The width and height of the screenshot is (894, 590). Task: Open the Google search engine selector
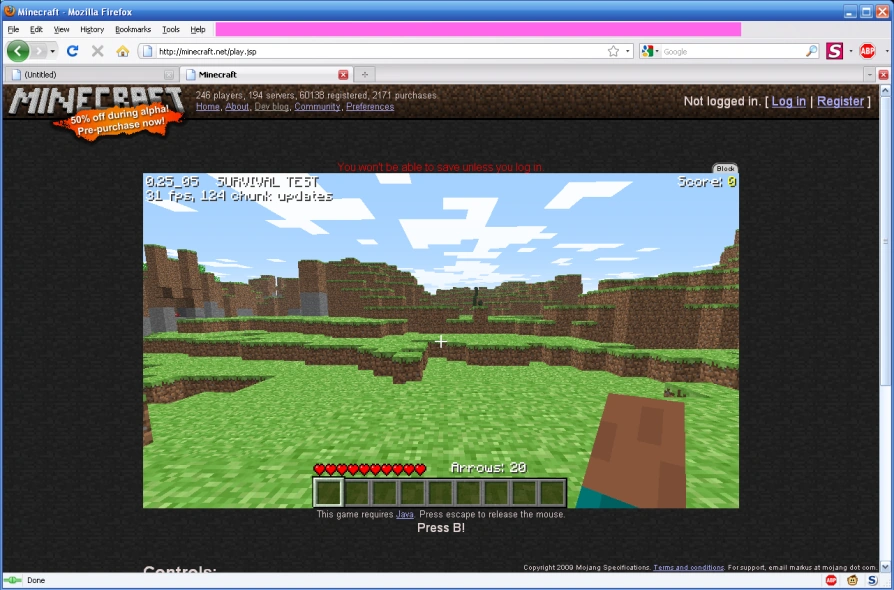[650, 51]
